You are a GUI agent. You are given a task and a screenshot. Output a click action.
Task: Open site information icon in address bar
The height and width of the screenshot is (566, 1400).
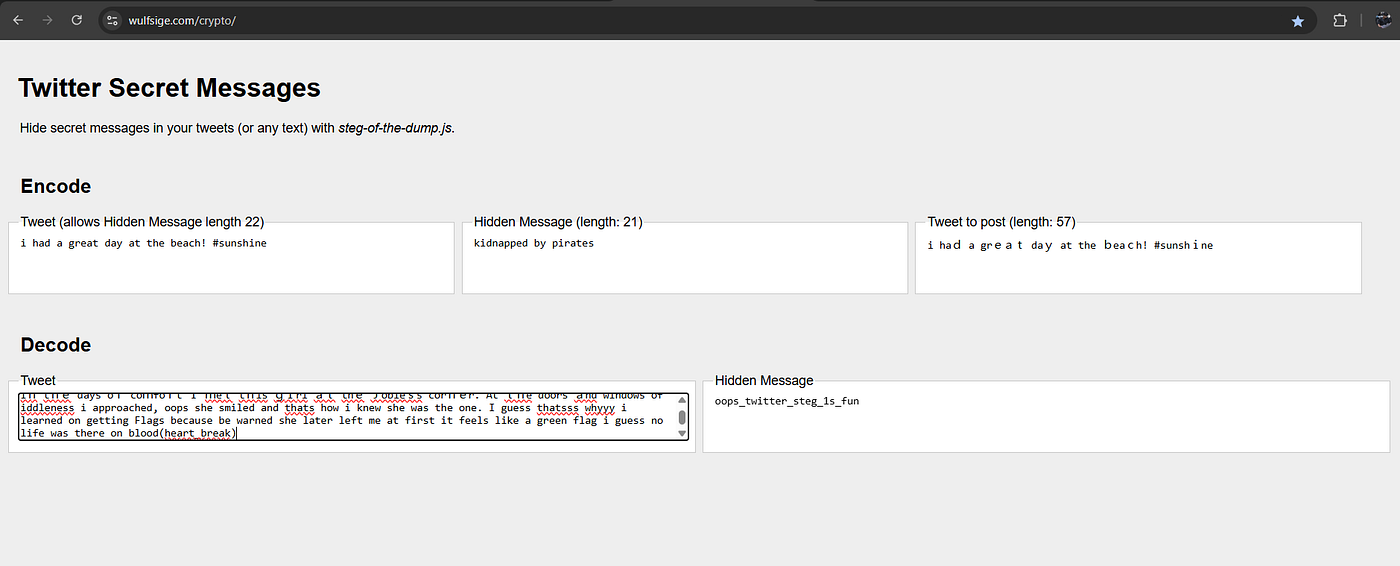112,20
